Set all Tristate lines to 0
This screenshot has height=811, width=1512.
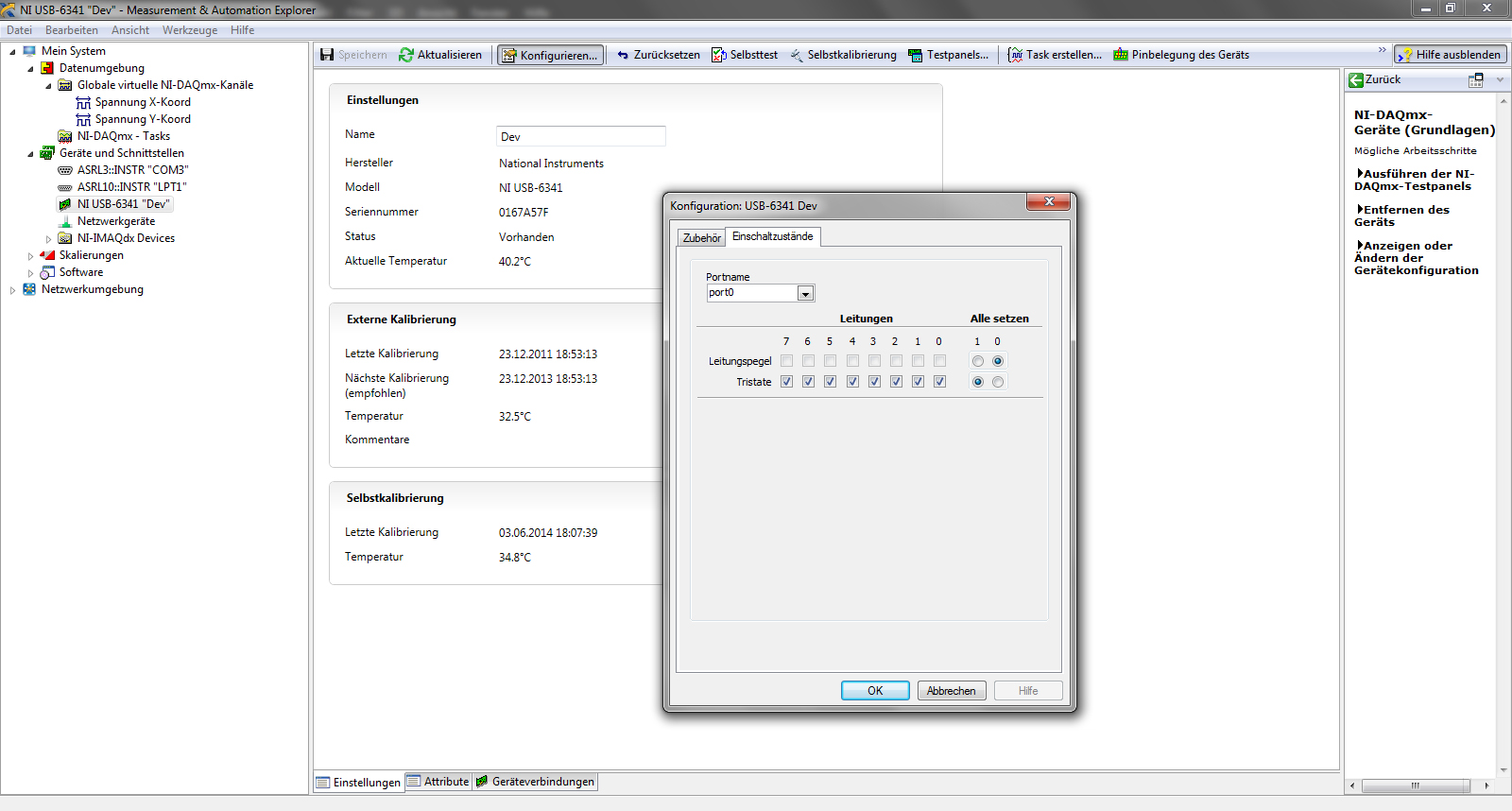(998, 382)
